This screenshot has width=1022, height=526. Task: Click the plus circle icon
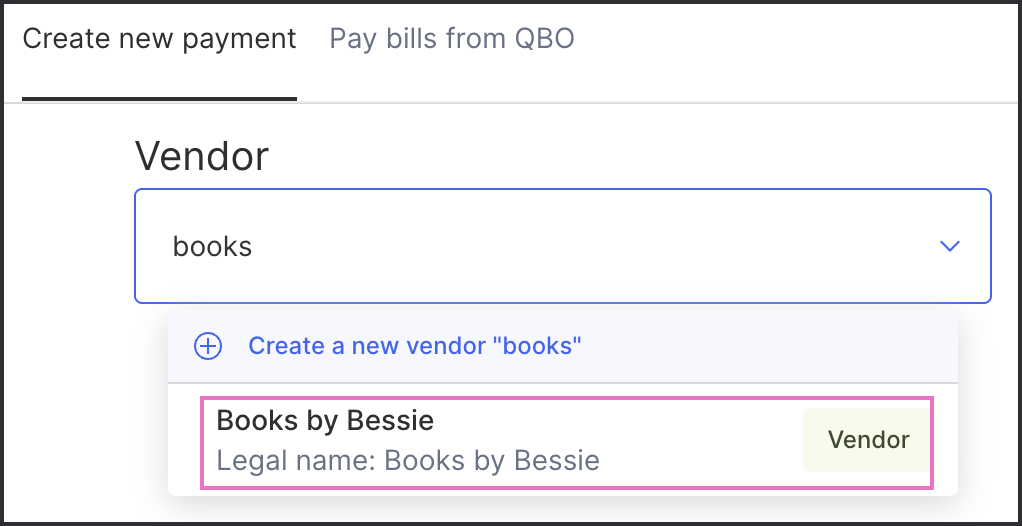tap(208, 346)
